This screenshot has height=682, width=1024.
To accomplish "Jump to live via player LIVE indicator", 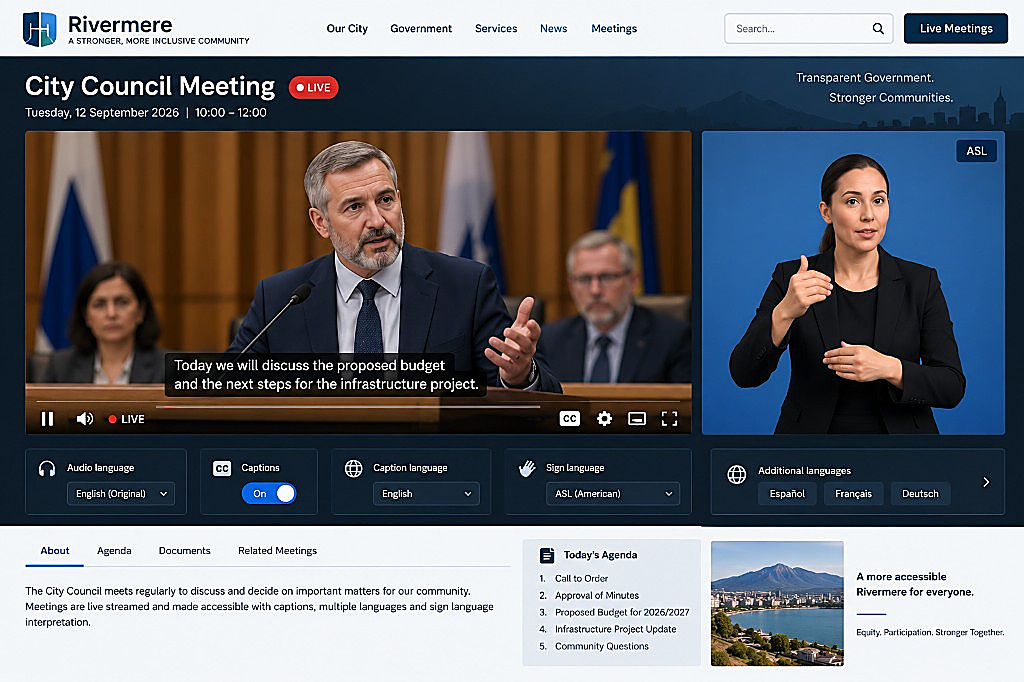I will click(x=126, y=419).
